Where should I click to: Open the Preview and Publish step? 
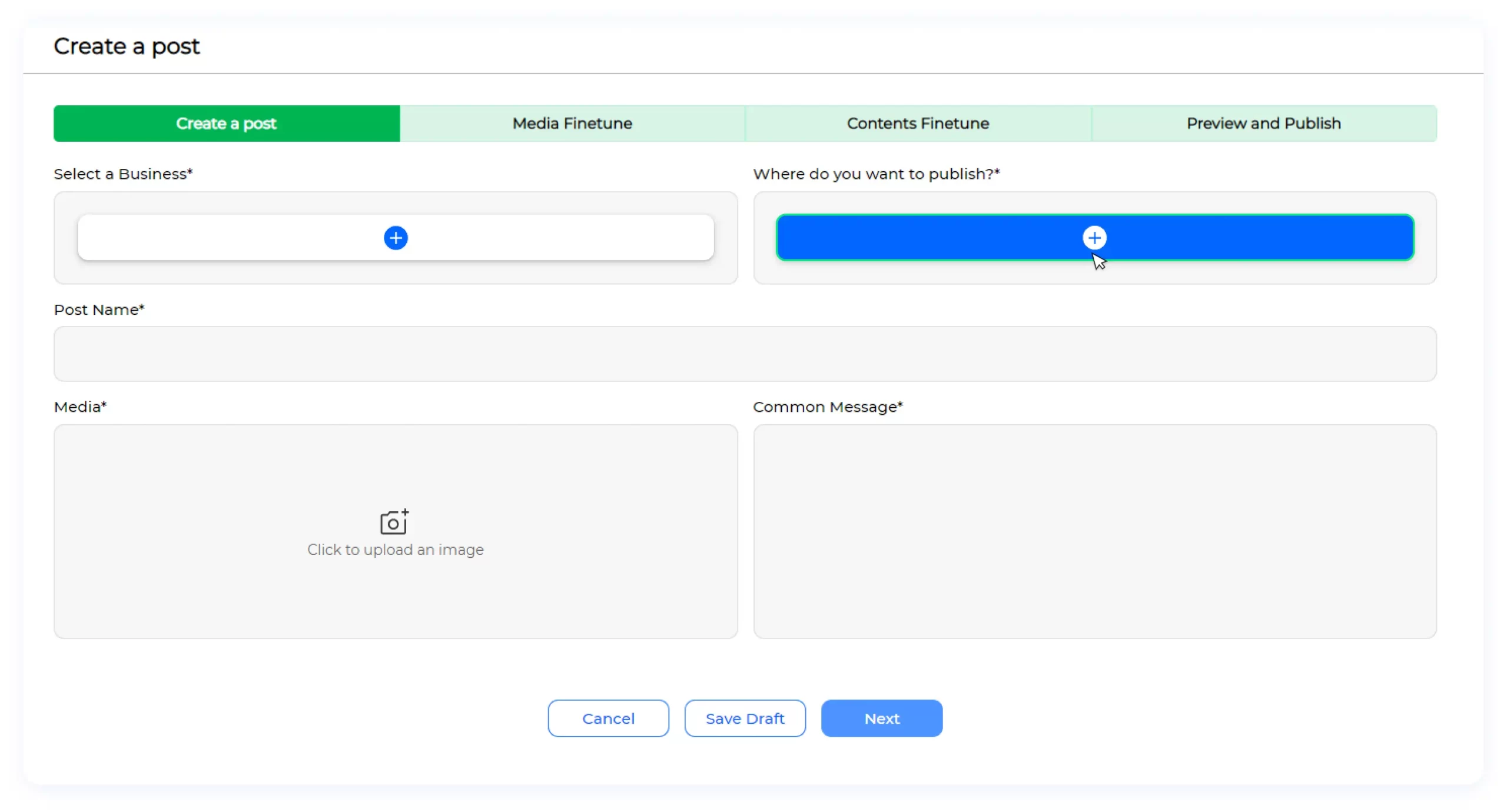[x=1263, y=124]
